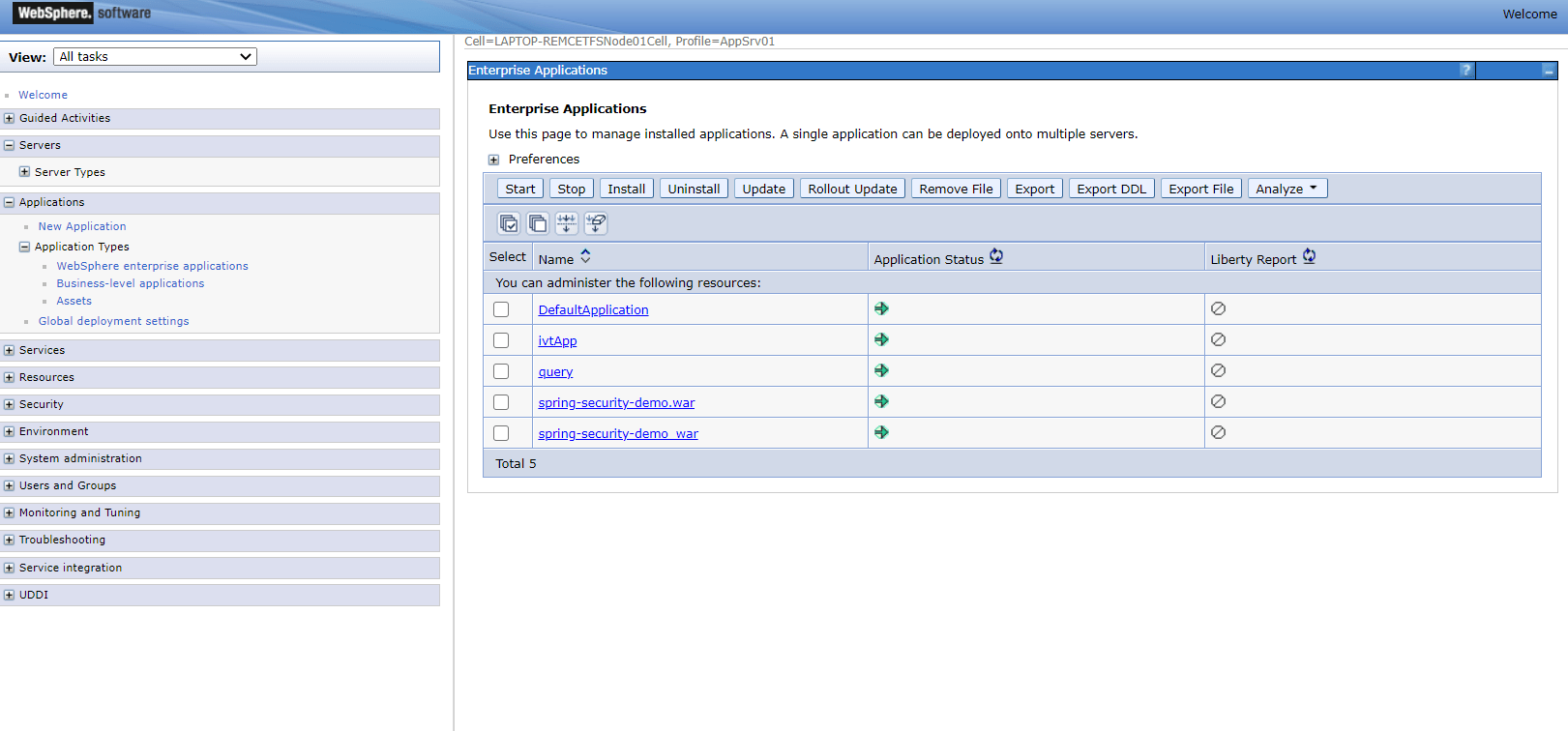
Task: Open Business-level applications
Action: point(131,283)
